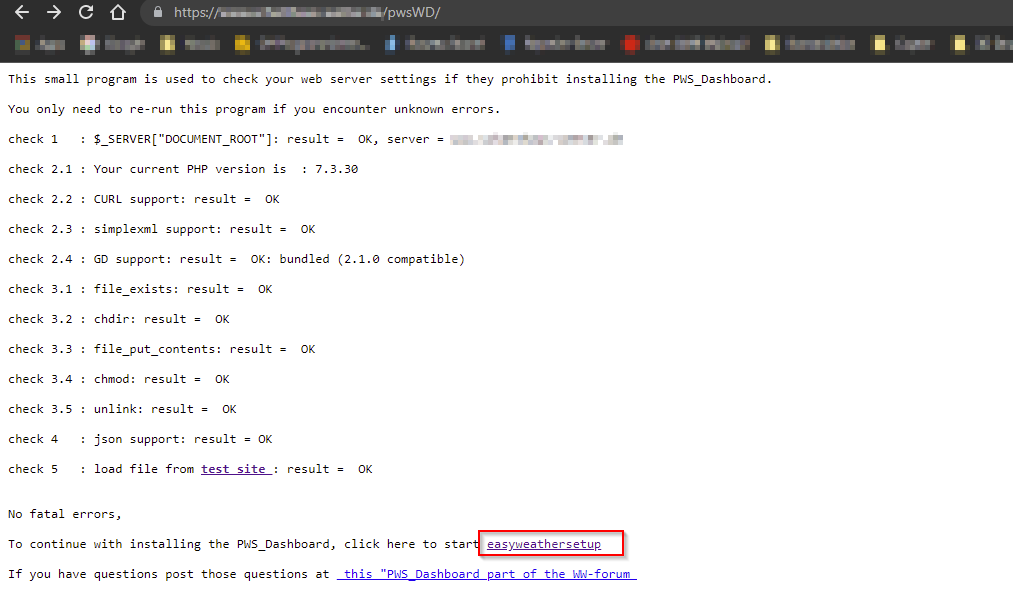Viewport: 1013px width, 607px height.
Task: Open the red-icon bookmark in bookmarks bar
Action: click(x=685, y=44)
